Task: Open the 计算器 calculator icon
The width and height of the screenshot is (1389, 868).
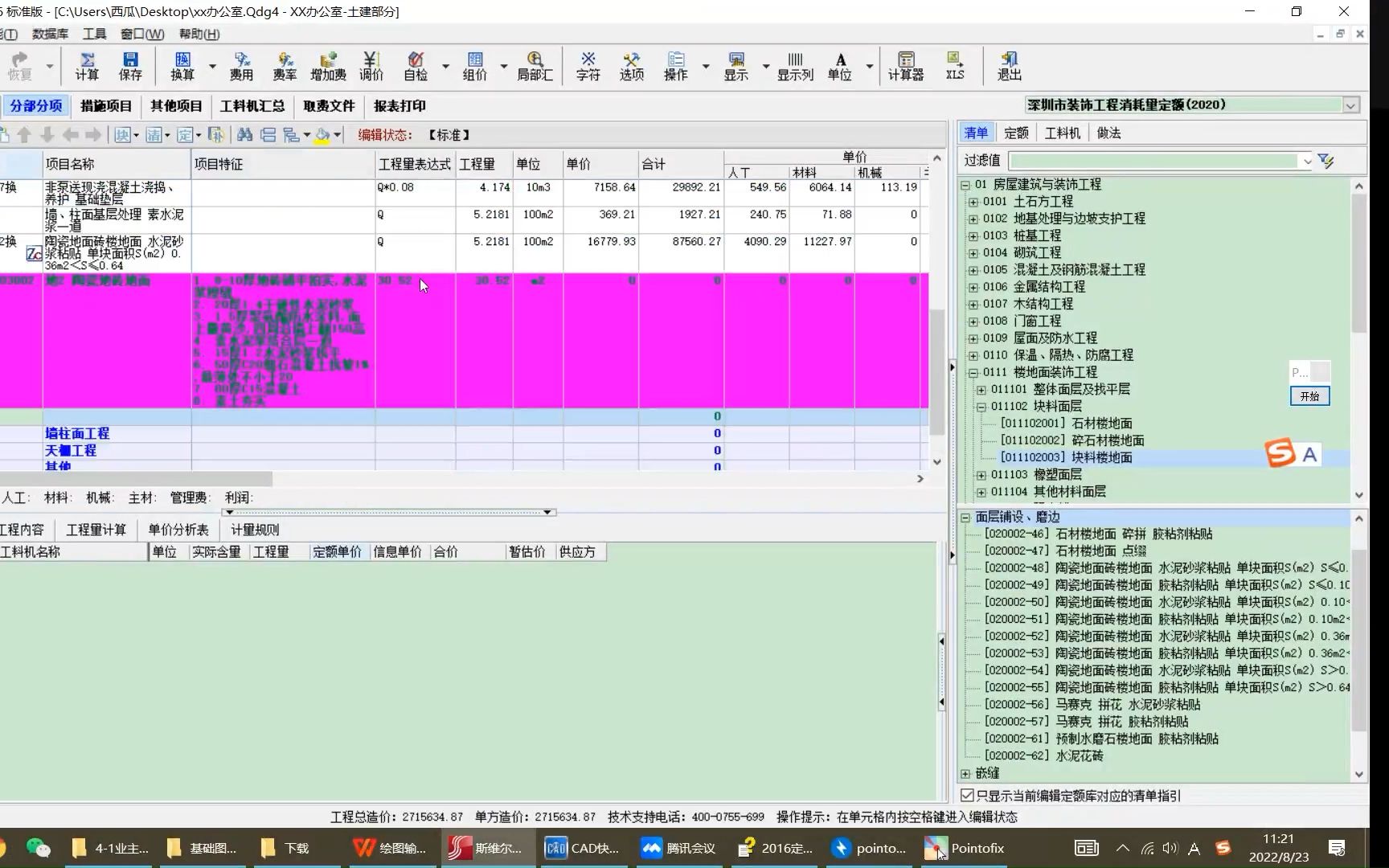Action: pos(906,67)
